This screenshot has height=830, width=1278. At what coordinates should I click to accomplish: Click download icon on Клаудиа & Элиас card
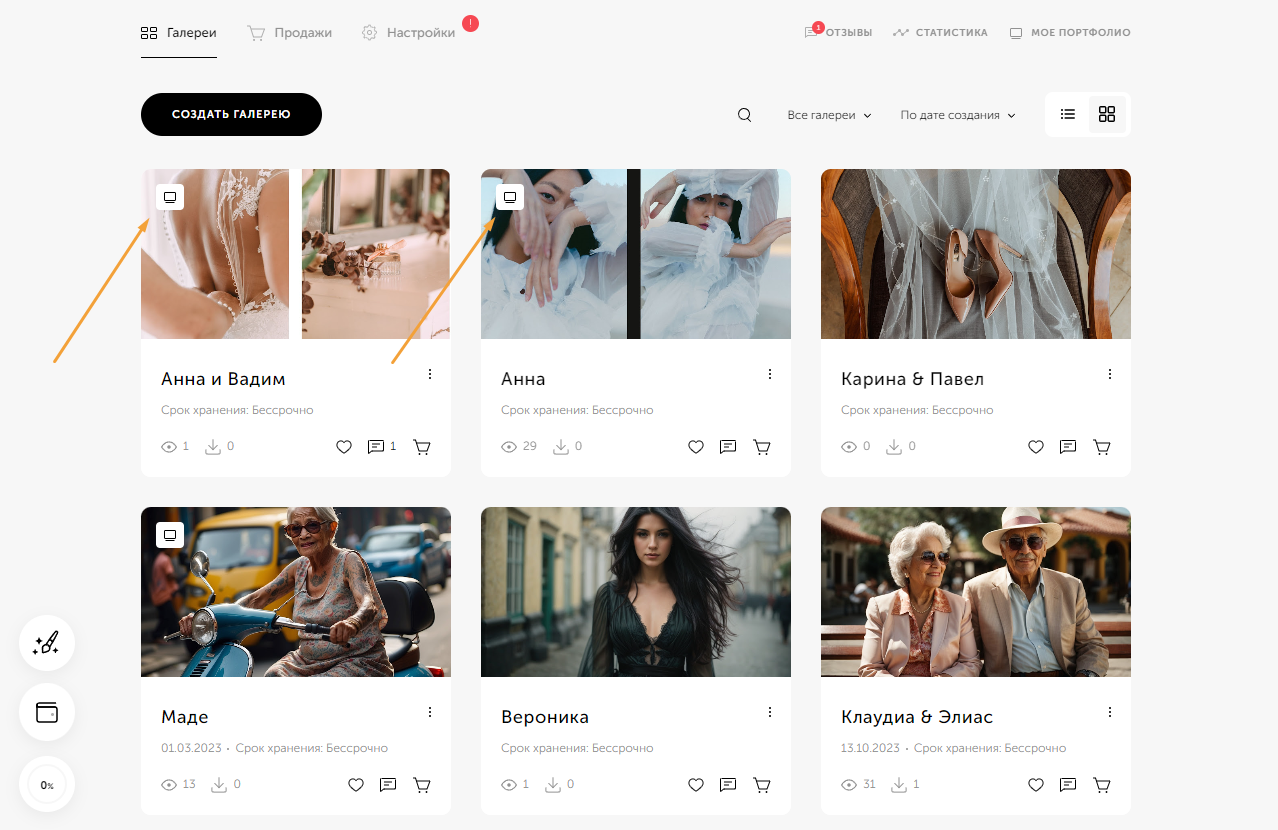click(x=898, y=785)
